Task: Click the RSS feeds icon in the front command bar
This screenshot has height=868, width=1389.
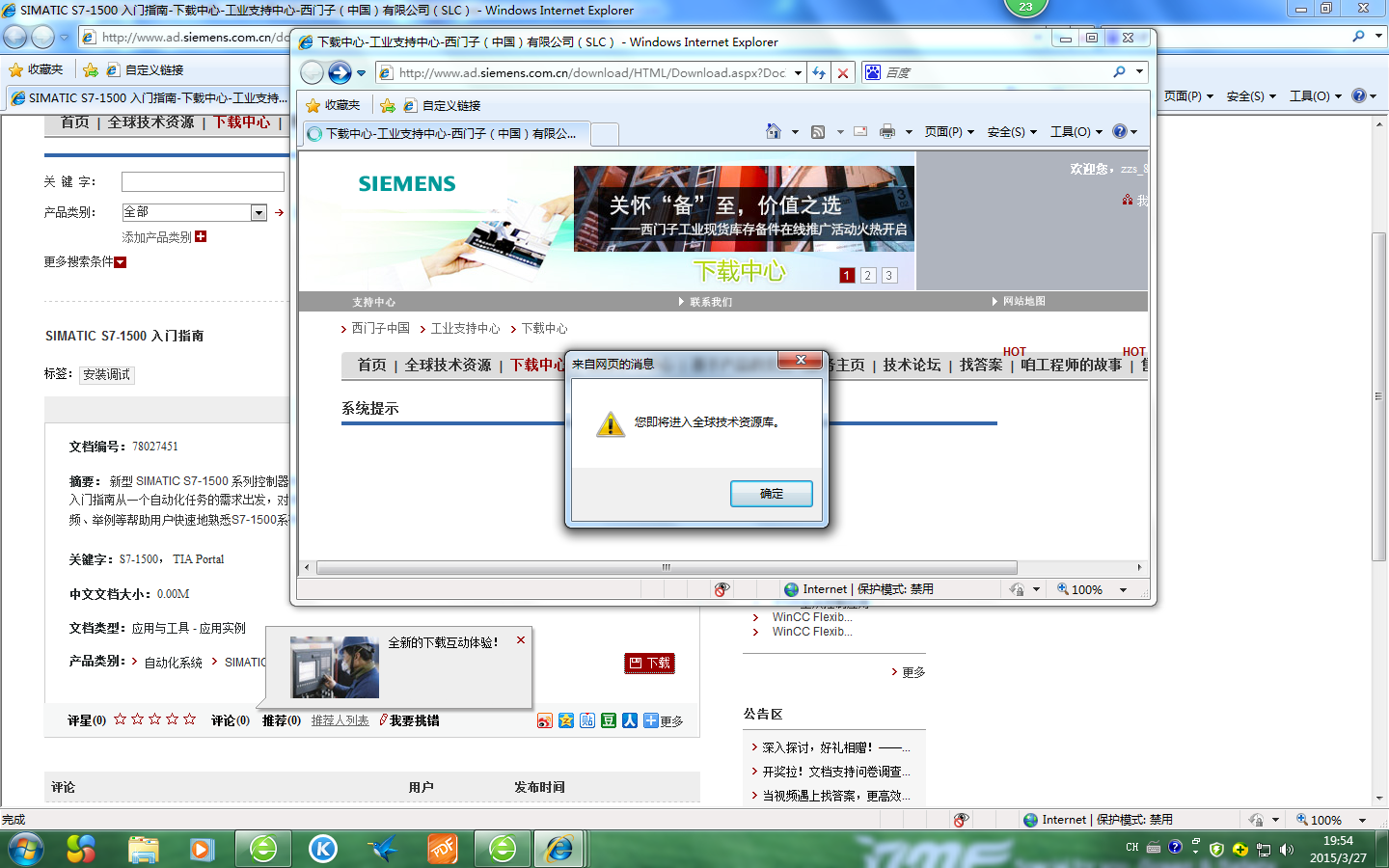Action: [x=818, y=132]
